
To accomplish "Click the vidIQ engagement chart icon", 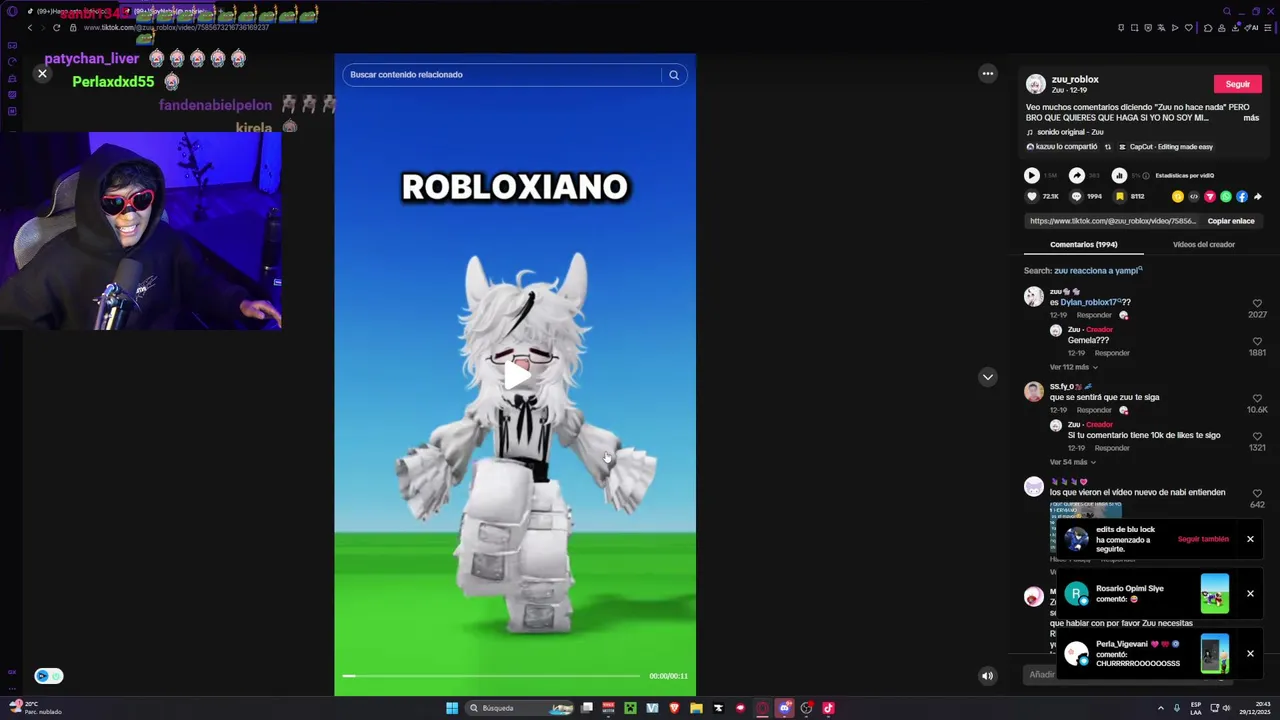I will 1119,176.
